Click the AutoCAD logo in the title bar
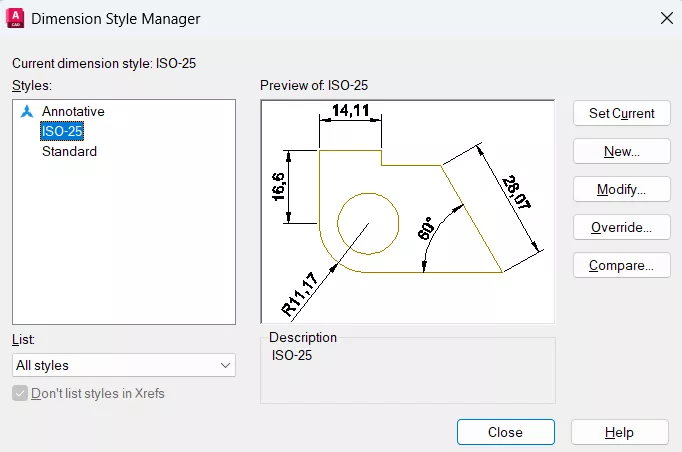Screen dimensions: 682x452 click(x=15, y=18)
